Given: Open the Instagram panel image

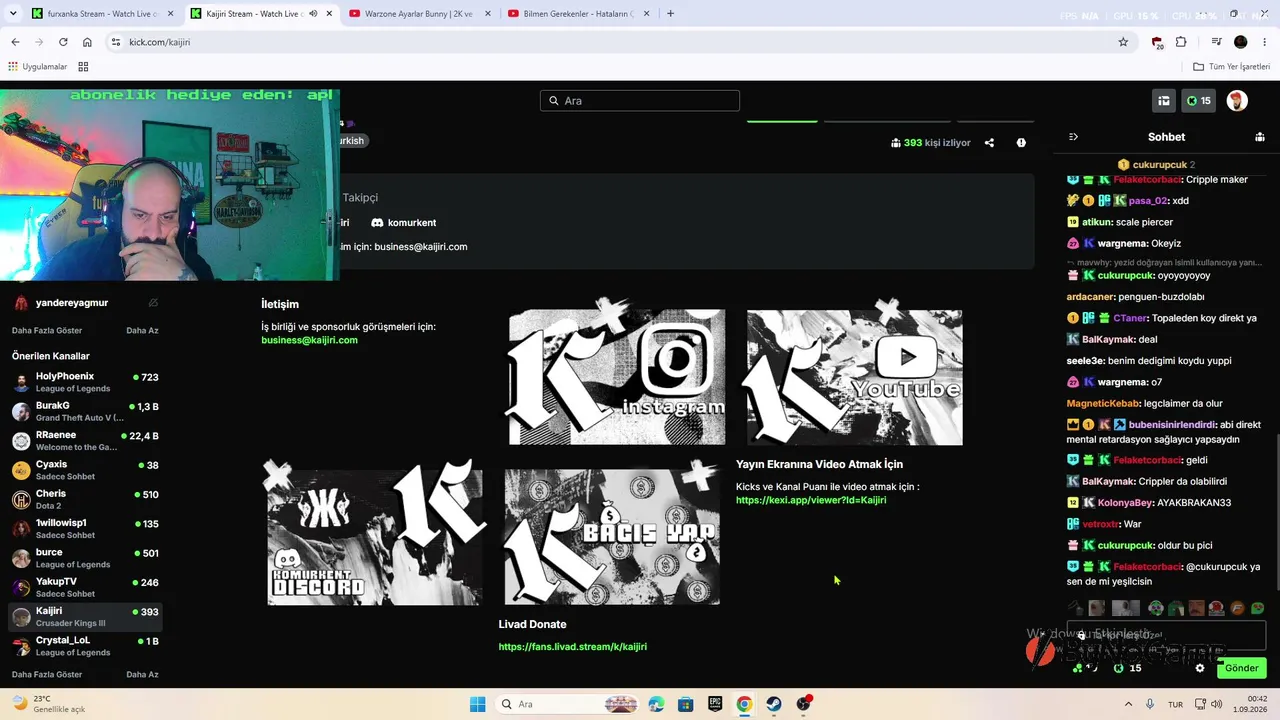Looking at the screenshot, I should 617,372.
